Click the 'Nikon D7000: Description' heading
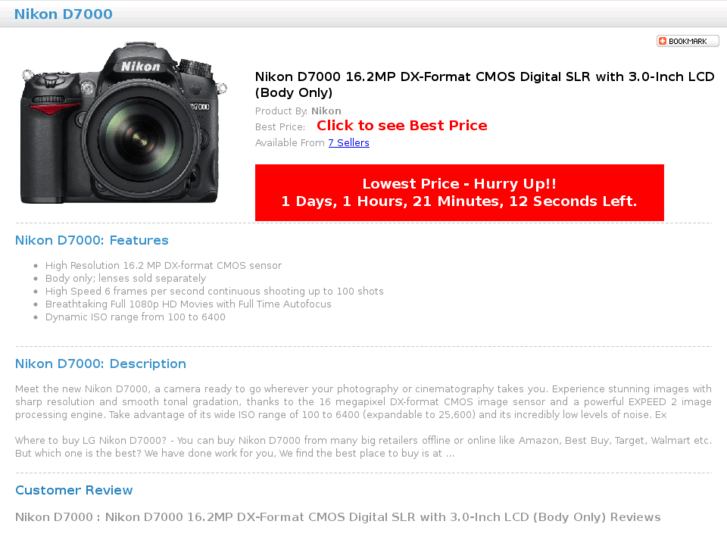 (x=101, y=364)
